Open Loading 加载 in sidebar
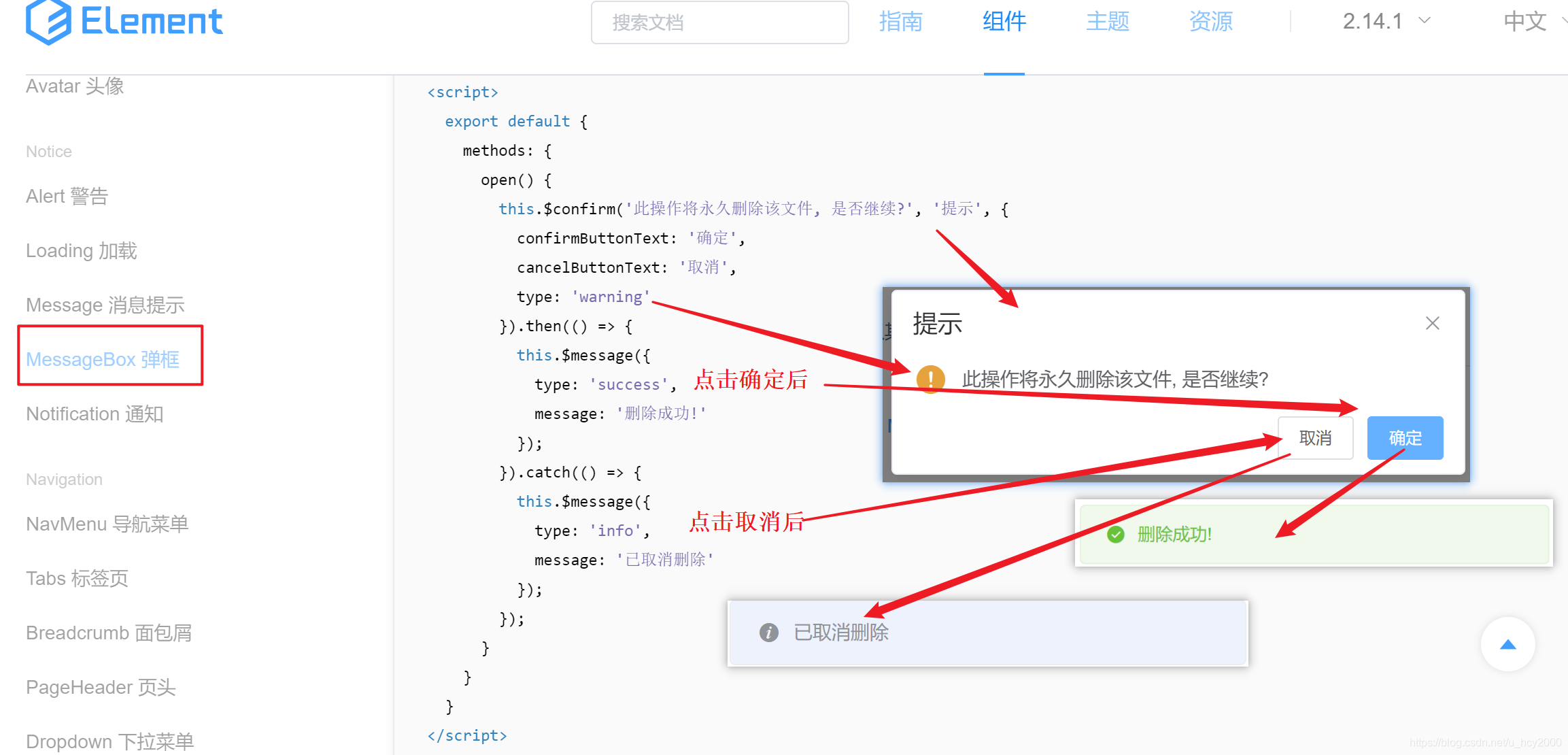The height and width of the screenshot is (755, 1568). [82, 251]
